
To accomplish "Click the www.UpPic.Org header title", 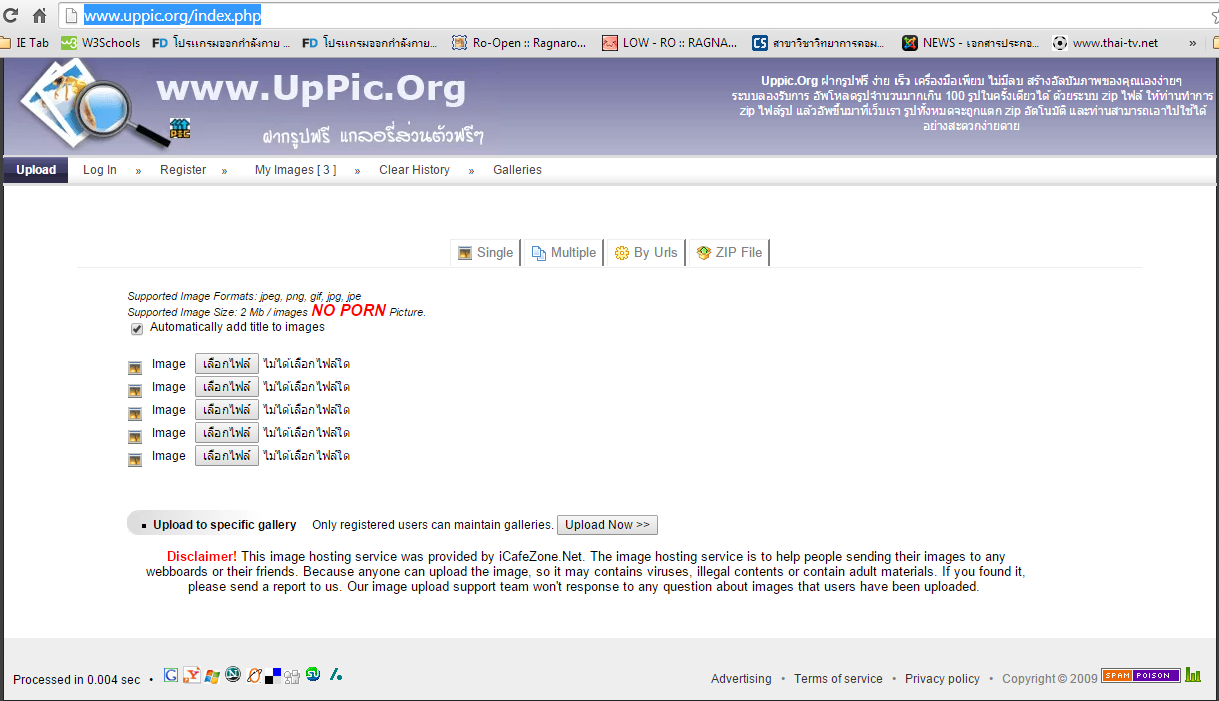I will (311, 89).
